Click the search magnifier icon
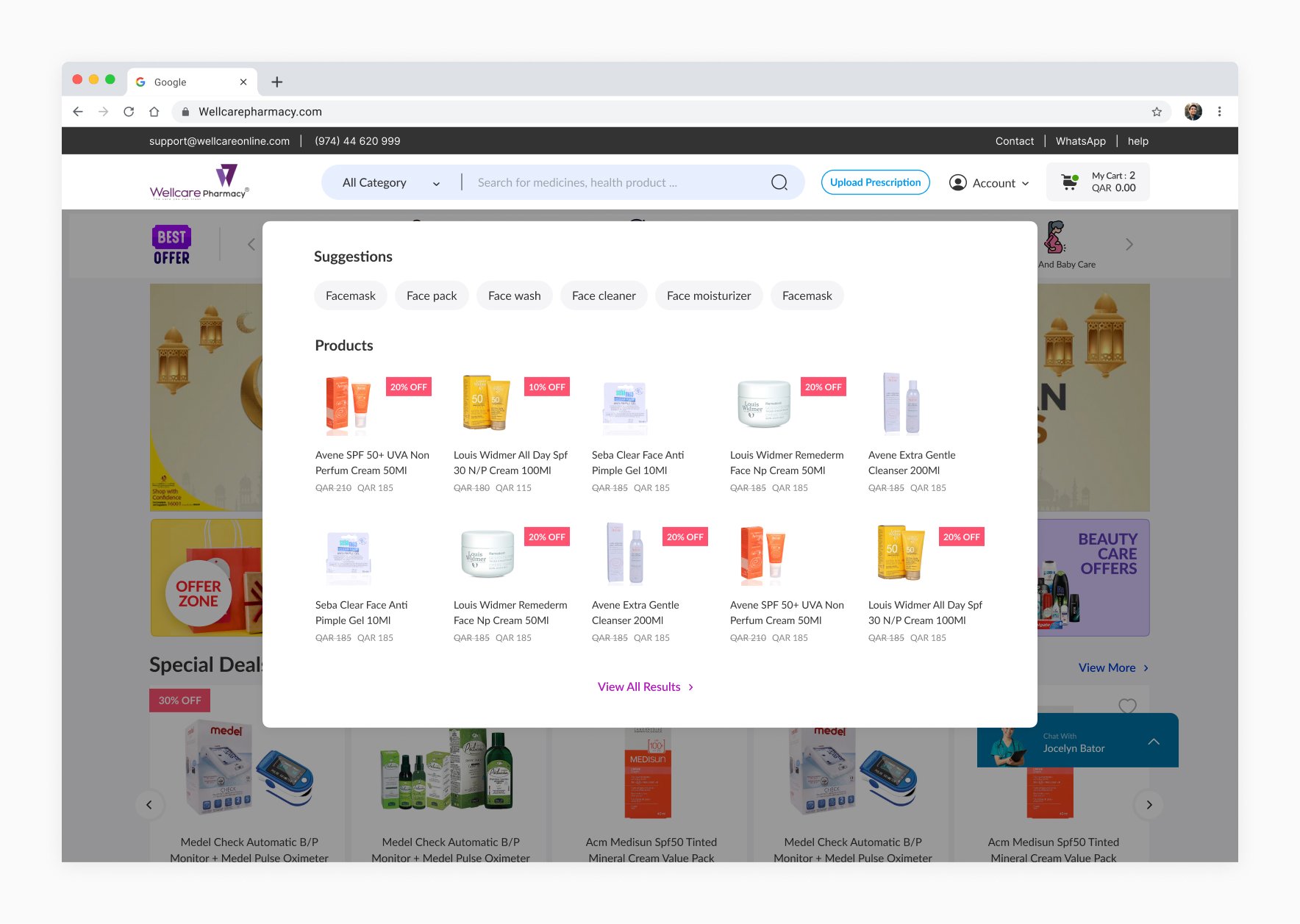This screenshot has width=1300, height=924. (779, 182)
